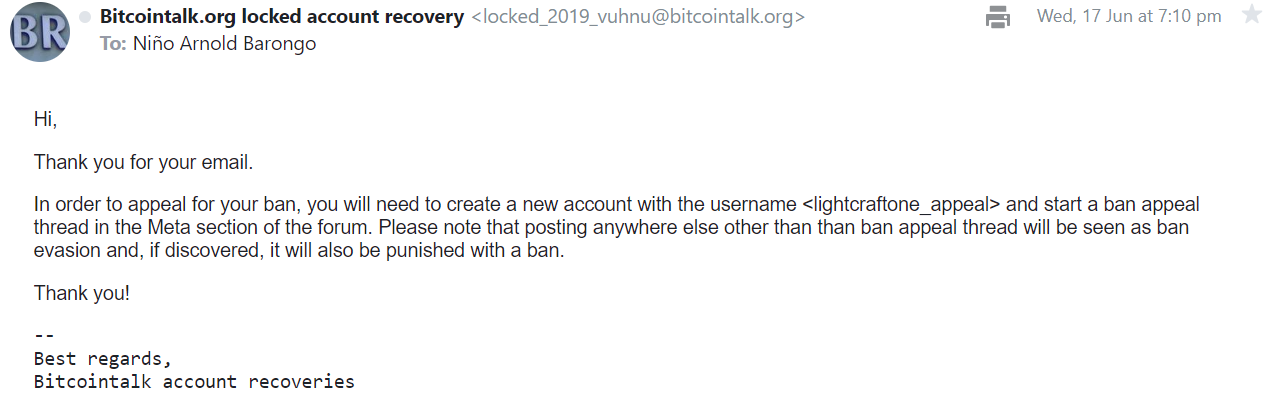Click the 'Bitcointalk account recoveries' signature text
The height and width of the screenshot is (401, 1272).
(194, 381)
